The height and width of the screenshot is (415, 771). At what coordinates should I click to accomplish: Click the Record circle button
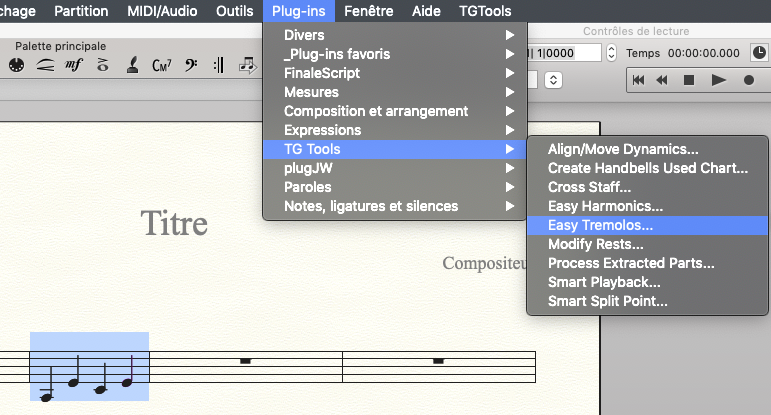(x=749, y=80)
